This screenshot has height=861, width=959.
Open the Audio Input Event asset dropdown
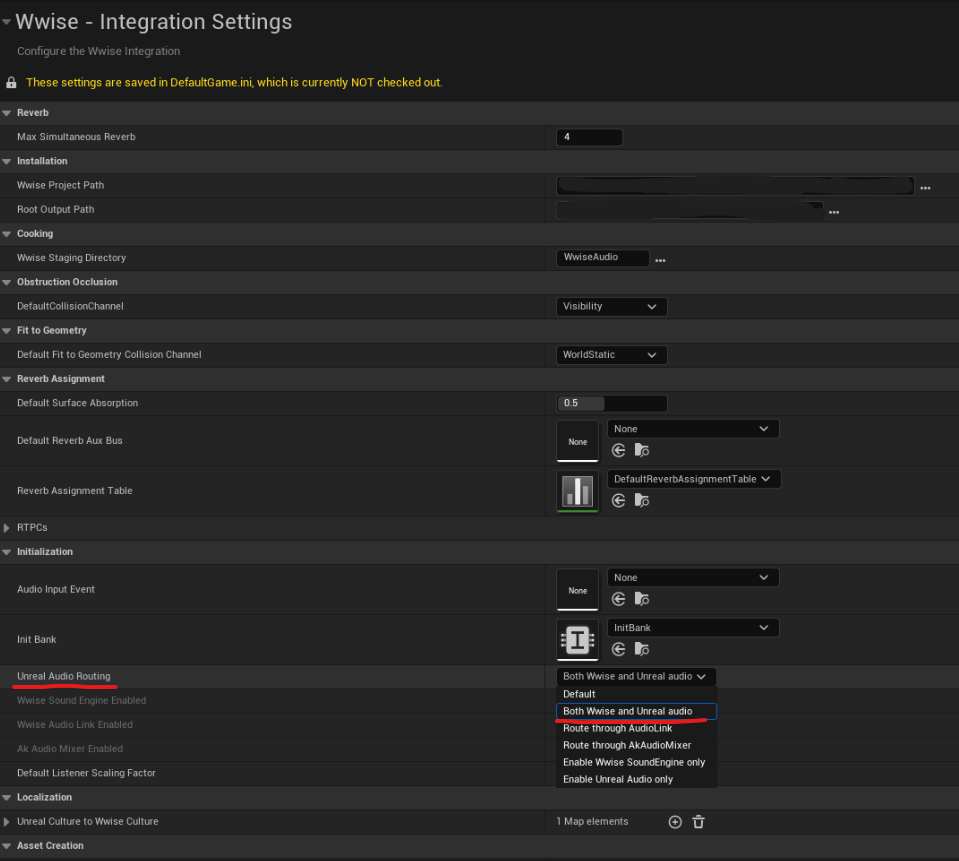pos(693,578)
